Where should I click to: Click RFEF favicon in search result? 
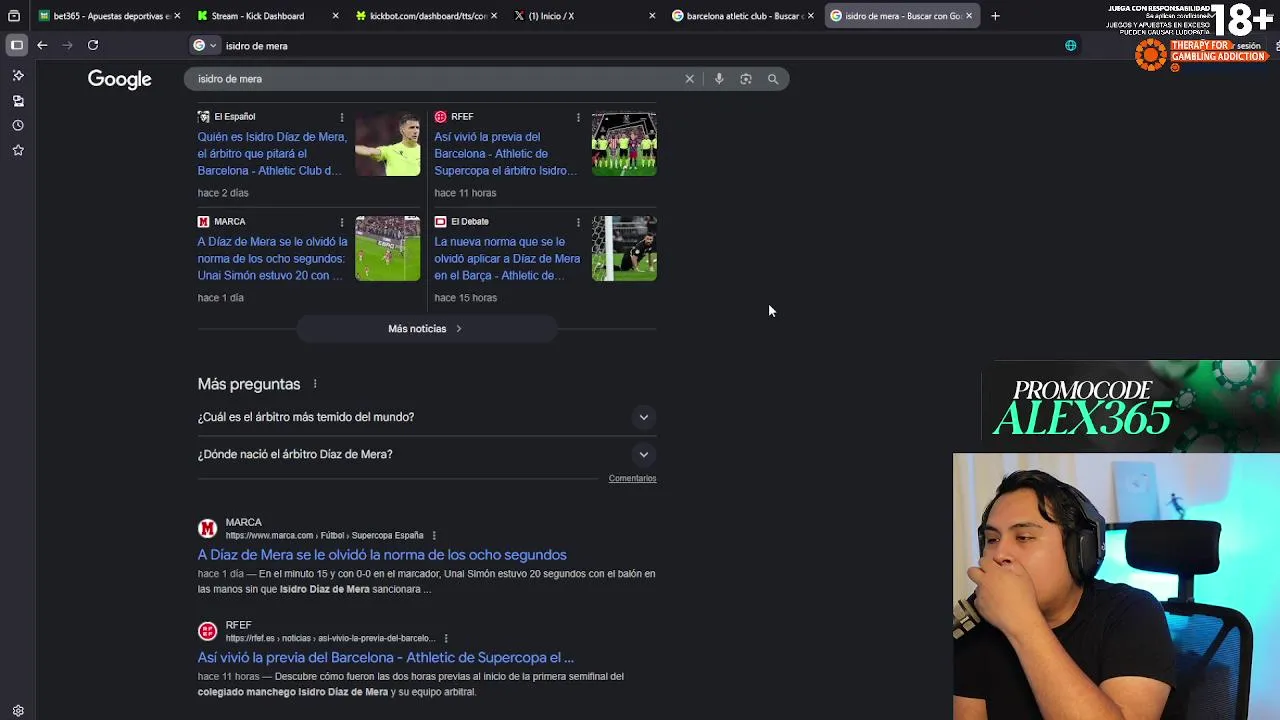pos(207,631)
